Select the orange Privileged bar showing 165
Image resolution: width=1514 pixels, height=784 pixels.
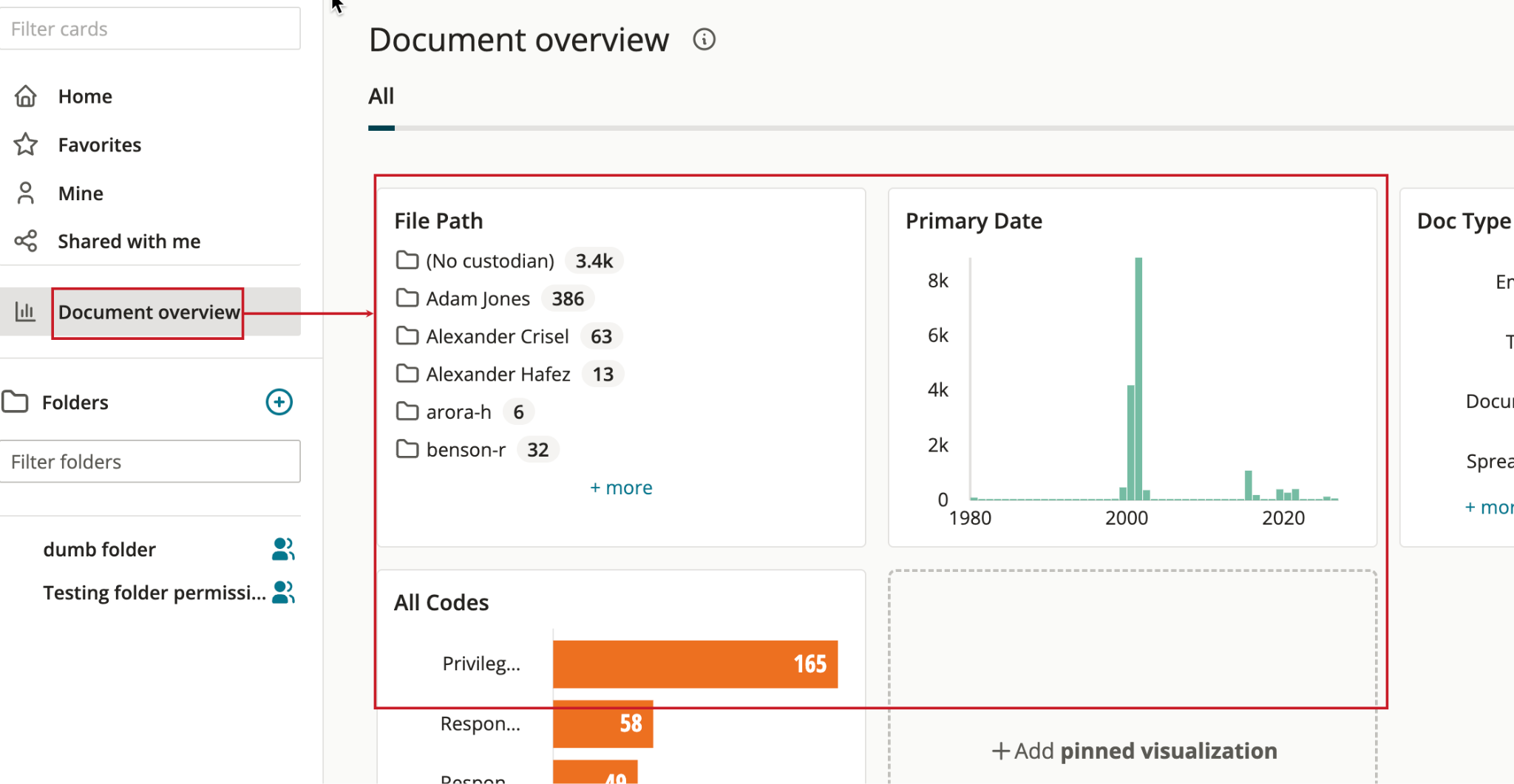coord(695,664)
